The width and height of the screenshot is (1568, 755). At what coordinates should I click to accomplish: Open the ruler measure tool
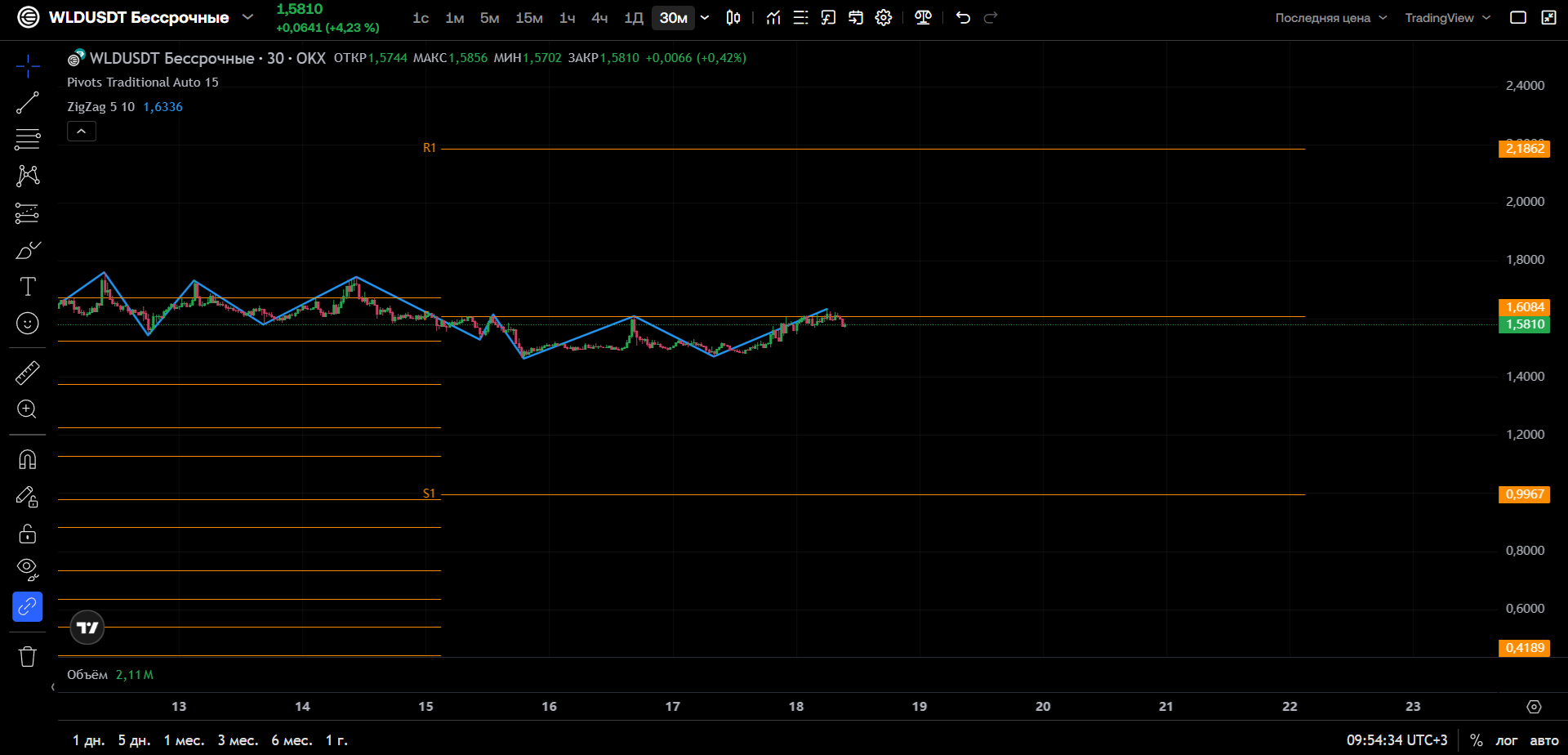point(27,373)
